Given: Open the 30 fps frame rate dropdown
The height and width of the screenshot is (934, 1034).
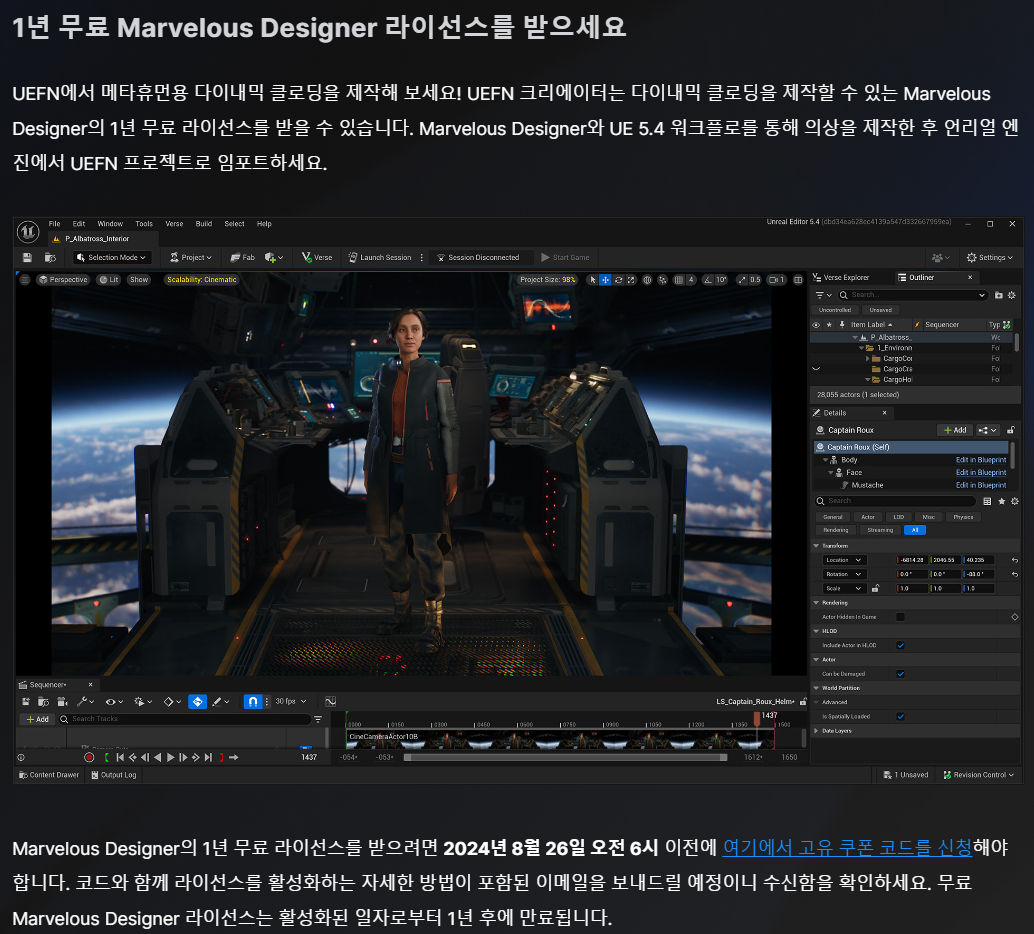Looking at the screenshot, I should [x=291, y=701].
